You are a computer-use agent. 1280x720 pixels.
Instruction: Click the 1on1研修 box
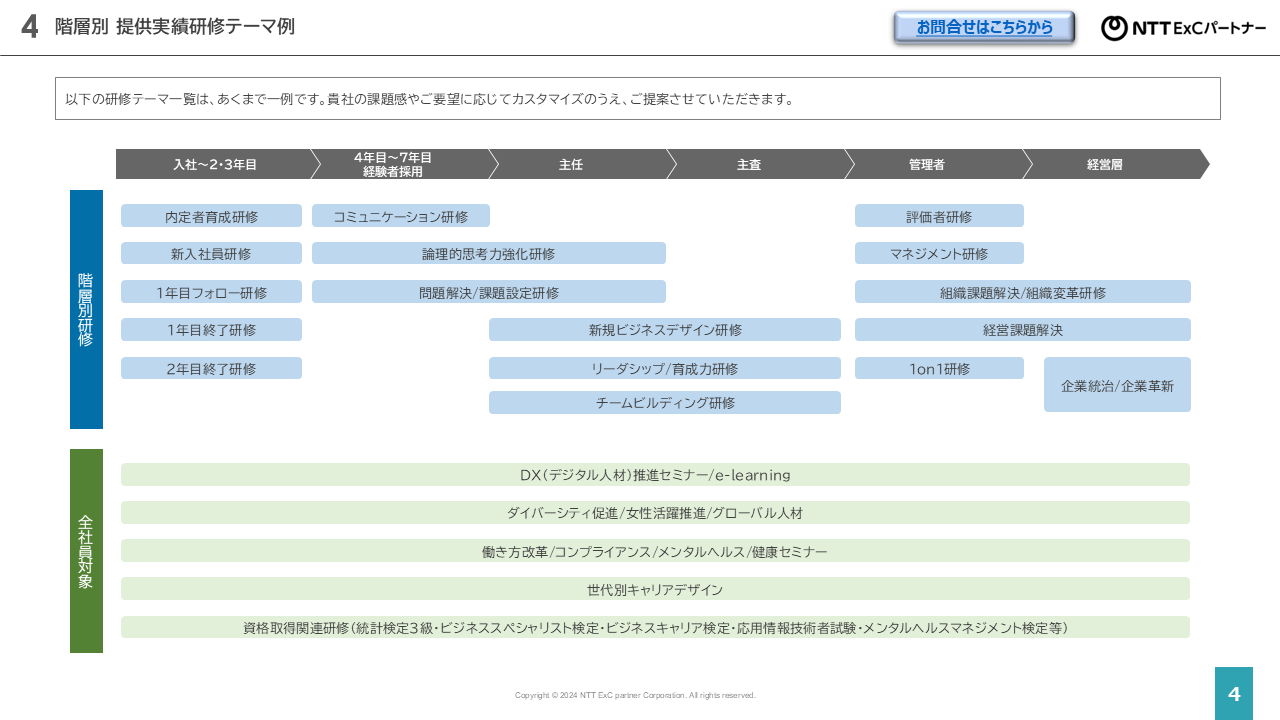pyautogui.click(x=939, y=368)
